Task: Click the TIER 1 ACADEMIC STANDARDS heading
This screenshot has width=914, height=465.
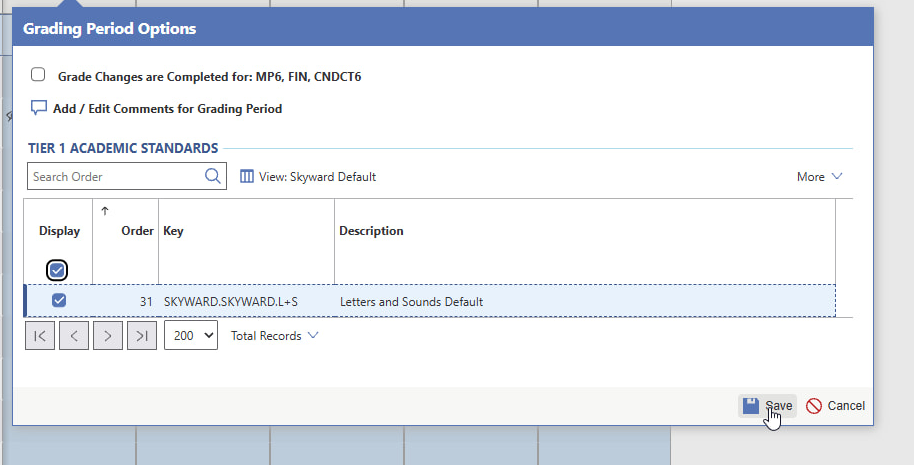Action: tap(123, 148)
